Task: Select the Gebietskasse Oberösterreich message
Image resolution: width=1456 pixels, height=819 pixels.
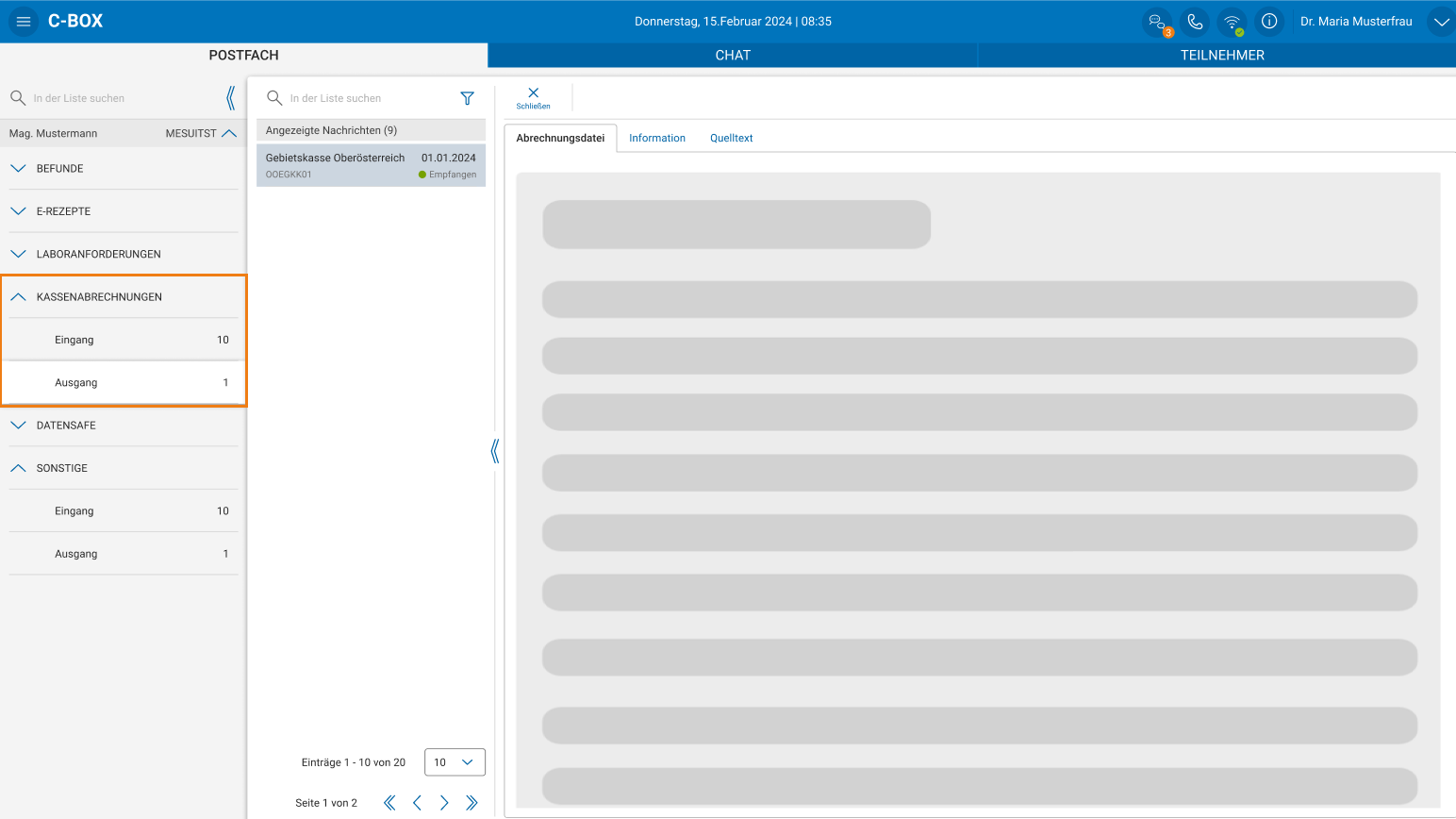Action: pos(371,165)
